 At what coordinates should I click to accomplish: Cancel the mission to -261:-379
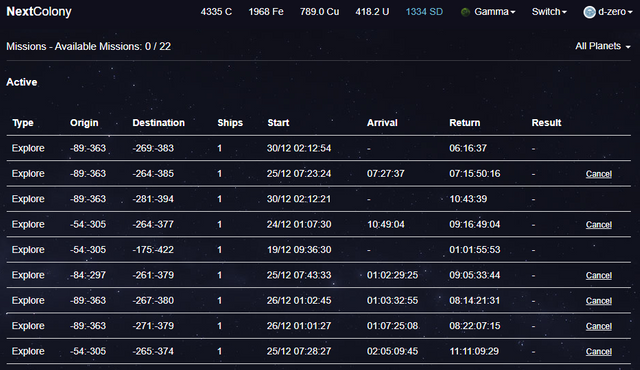(x=599, y=275)
